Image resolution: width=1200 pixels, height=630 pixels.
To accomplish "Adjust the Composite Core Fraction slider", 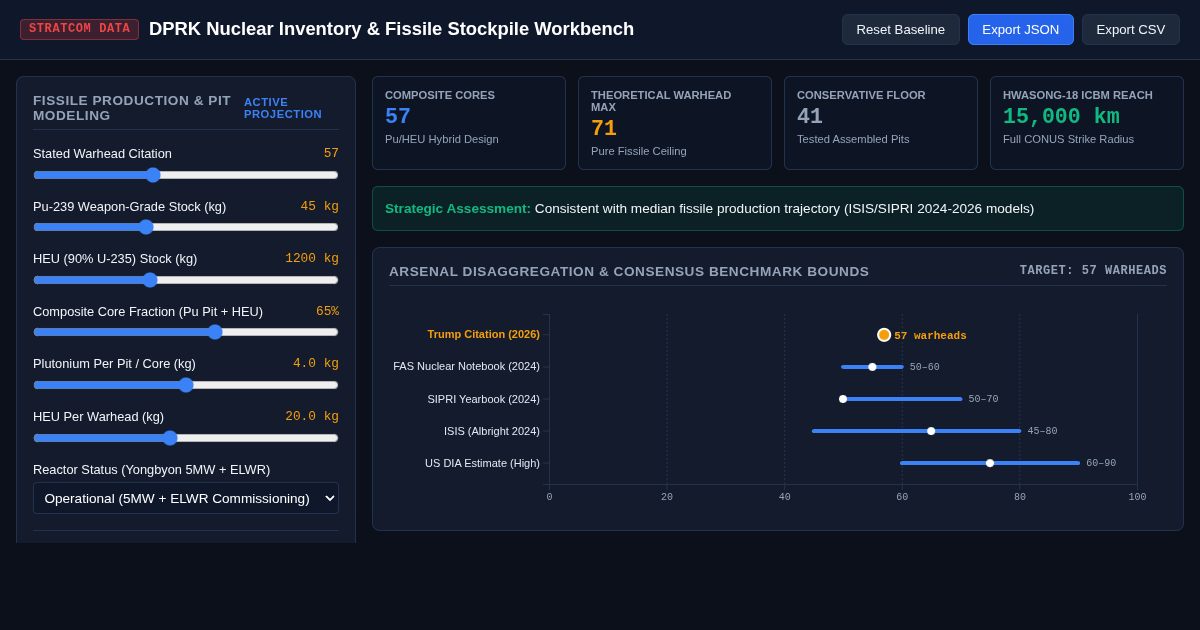I will [186, 332].
